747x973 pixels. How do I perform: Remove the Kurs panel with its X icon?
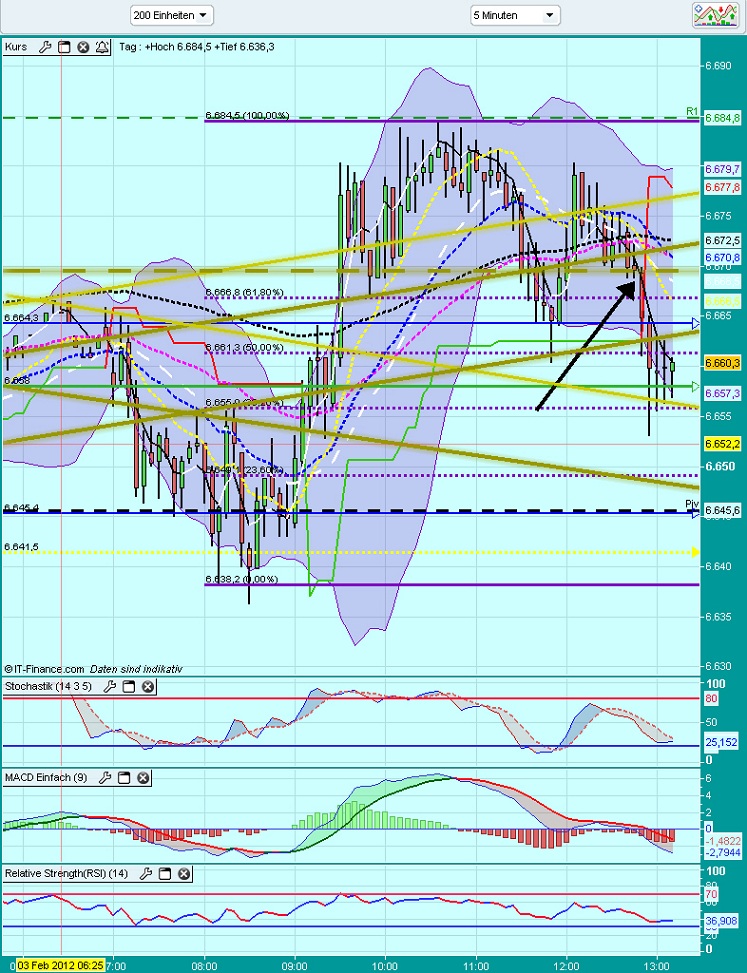83,47
